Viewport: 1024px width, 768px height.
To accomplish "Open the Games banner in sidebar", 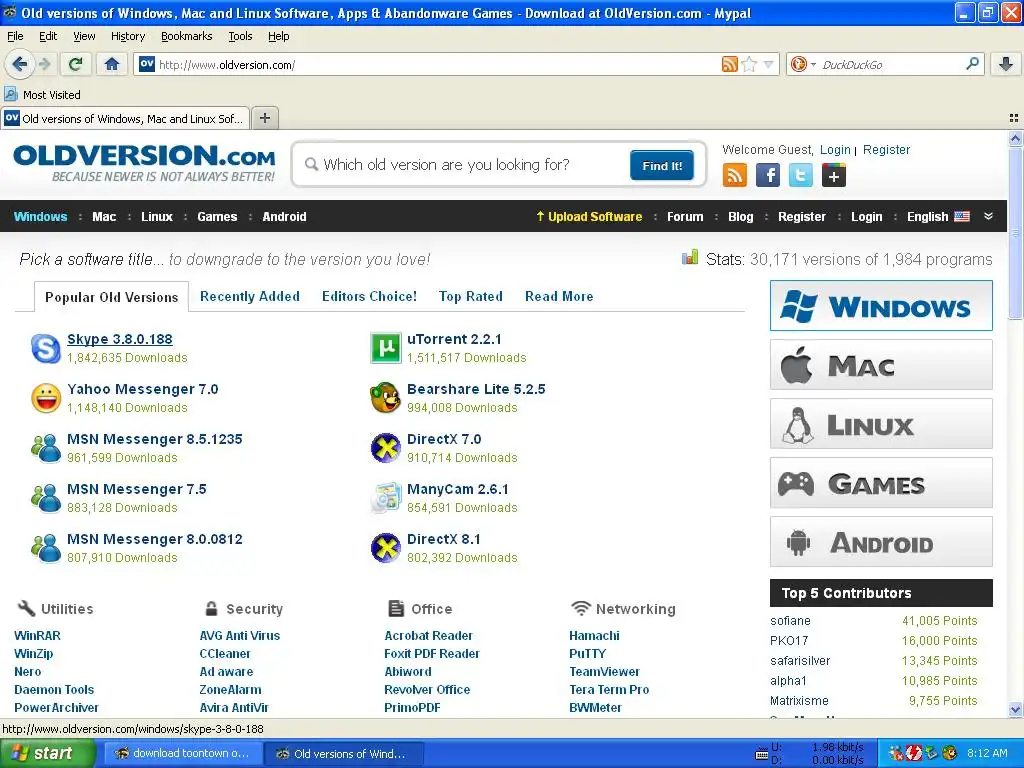I will click(881, 483).
